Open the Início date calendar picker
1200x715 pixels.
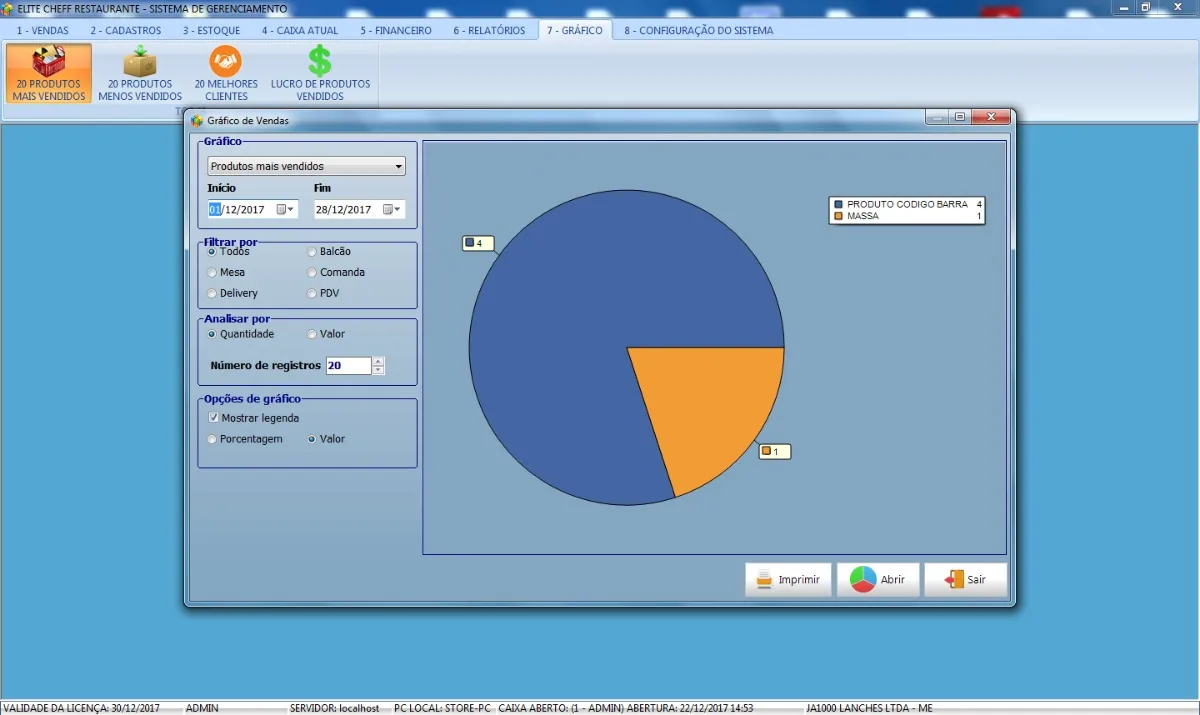(x=285, y=209)
